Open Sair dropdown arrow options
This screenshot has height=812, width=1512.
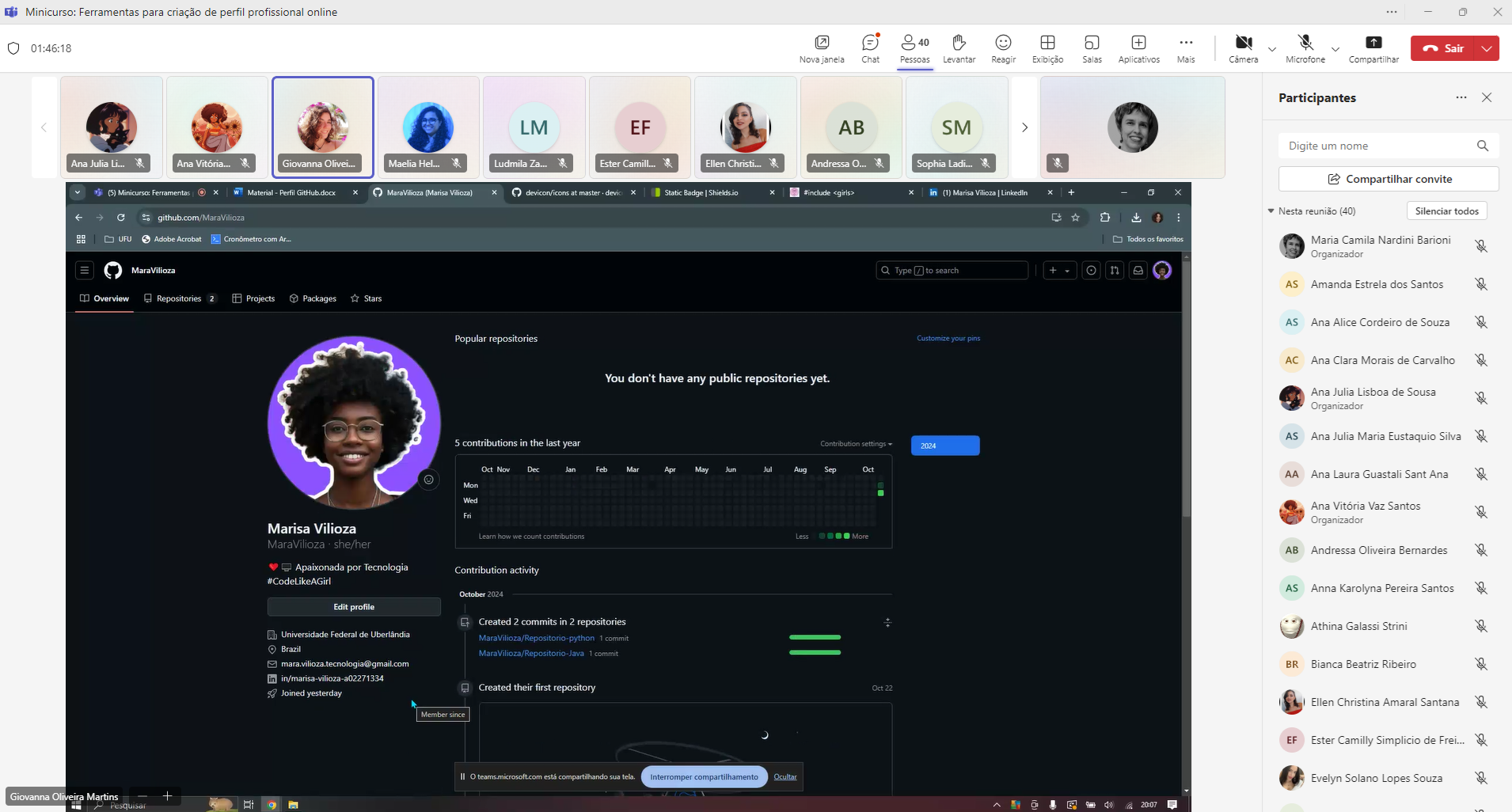(1487, 48)
